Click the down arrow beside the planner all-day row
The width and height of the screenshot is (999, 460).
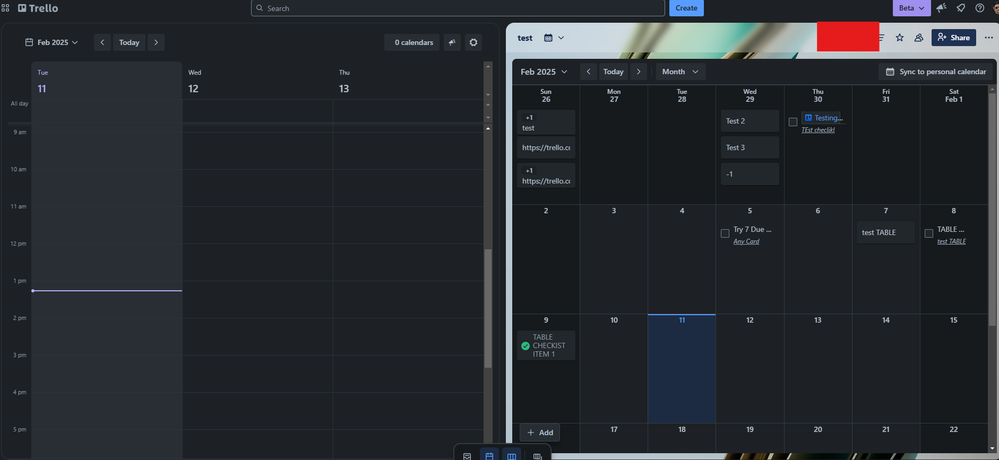pyautogui.click(x=489, y=118)
